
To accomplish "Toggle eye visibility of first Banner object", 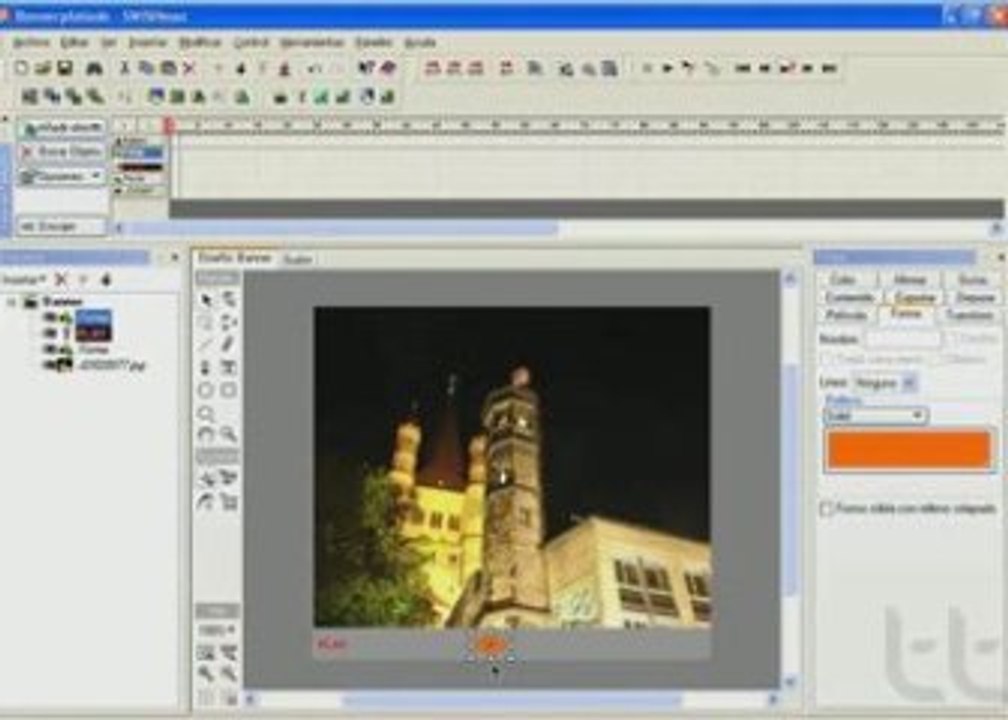I will coord(50,317).
